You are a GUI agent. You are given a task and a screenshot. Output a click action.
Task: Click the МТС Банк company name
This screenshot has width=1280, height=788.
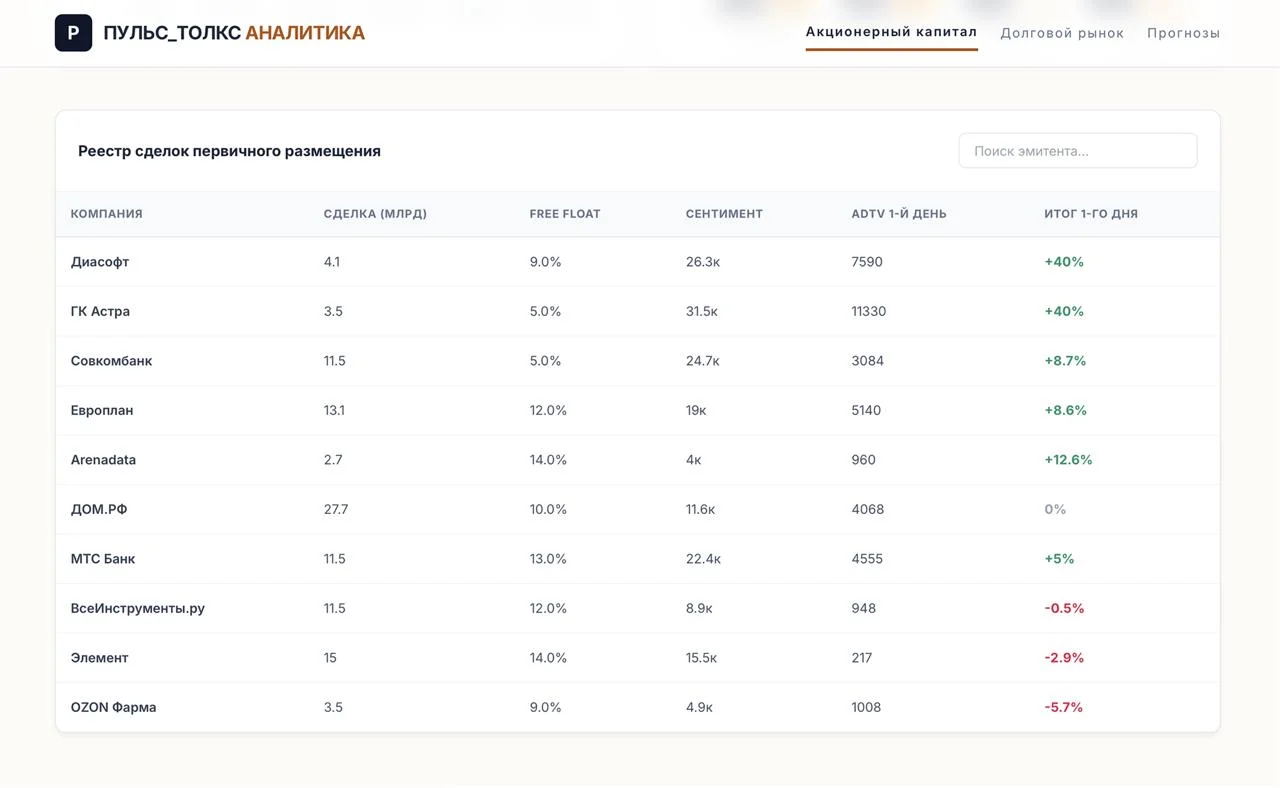click(103, 559)
